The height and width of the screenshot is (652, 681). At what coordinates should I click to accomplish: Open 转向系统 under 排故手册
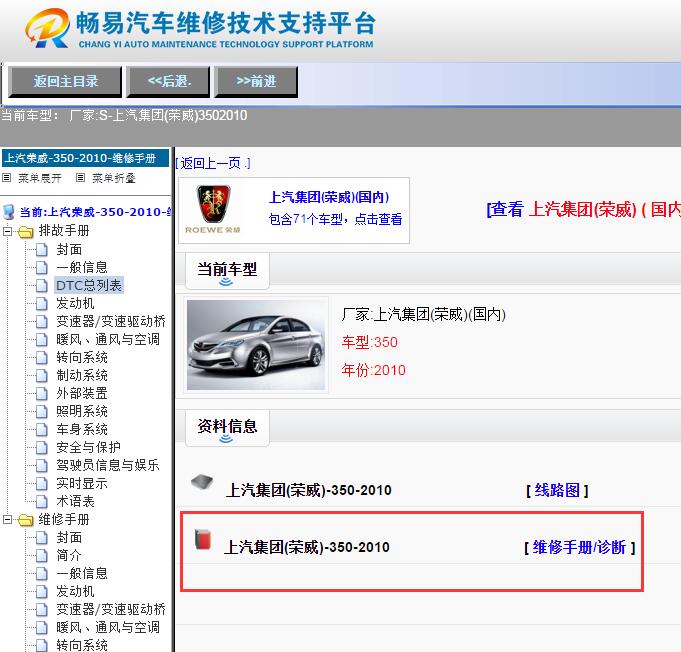[82, 357]
